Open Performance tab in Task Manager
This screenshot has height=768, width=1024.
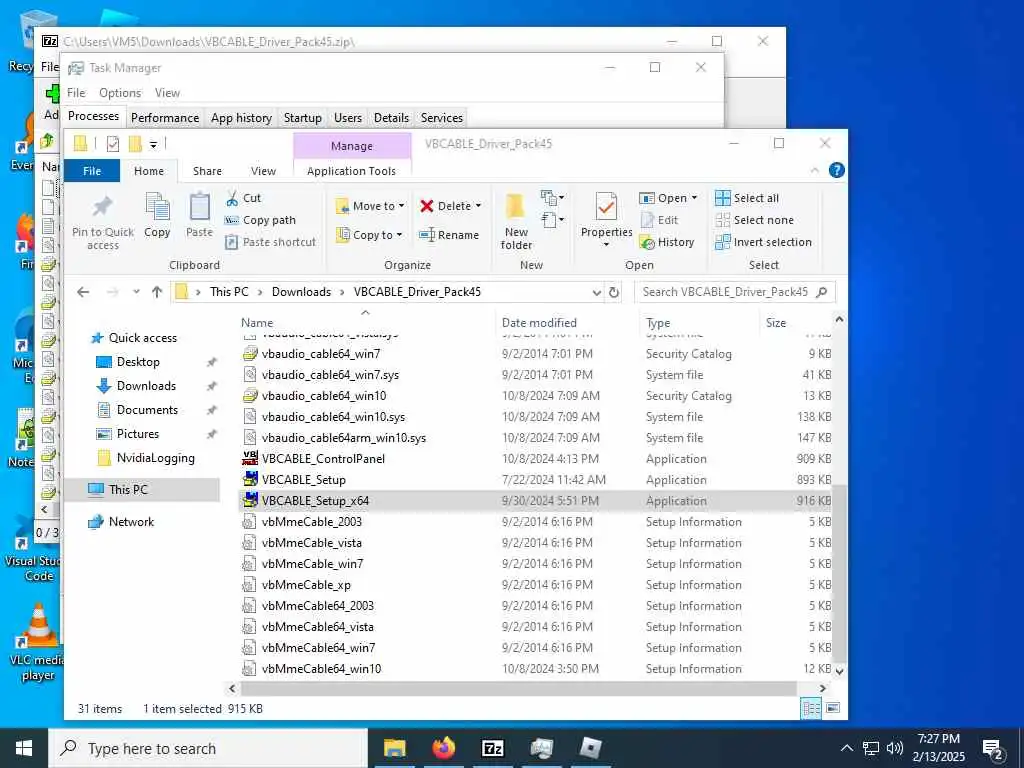pyautogui.click(x=165, y=118)
